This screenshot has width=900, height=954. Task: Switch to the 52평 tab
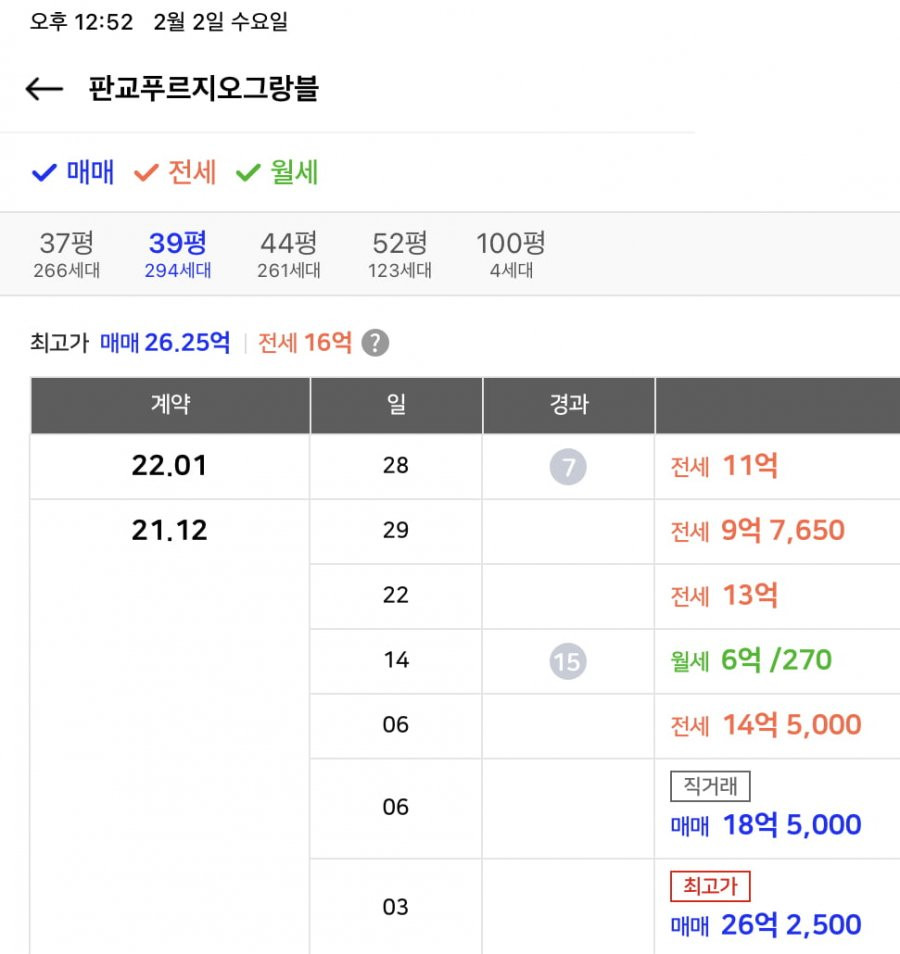pos(399,254)
